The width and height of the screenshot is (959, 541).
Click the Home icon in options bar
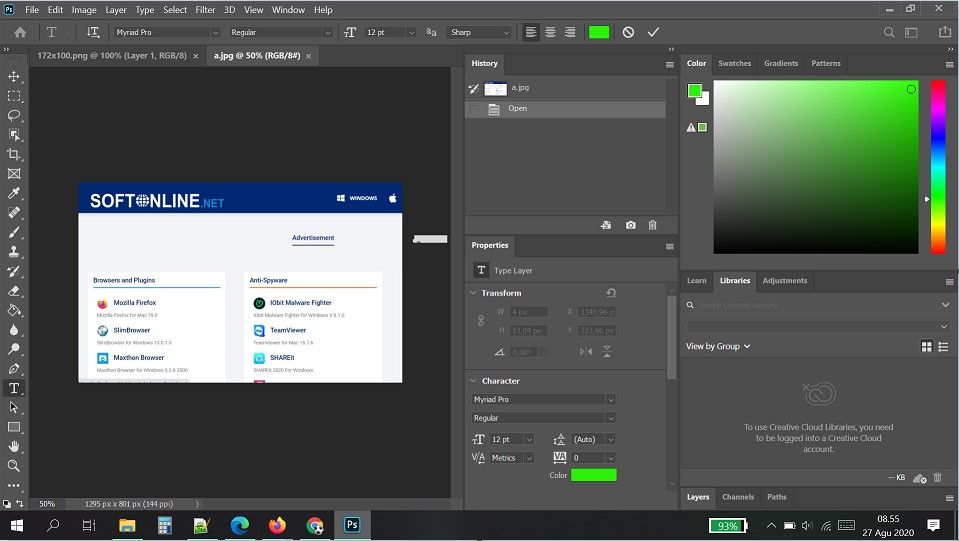(x=20, y=32)
